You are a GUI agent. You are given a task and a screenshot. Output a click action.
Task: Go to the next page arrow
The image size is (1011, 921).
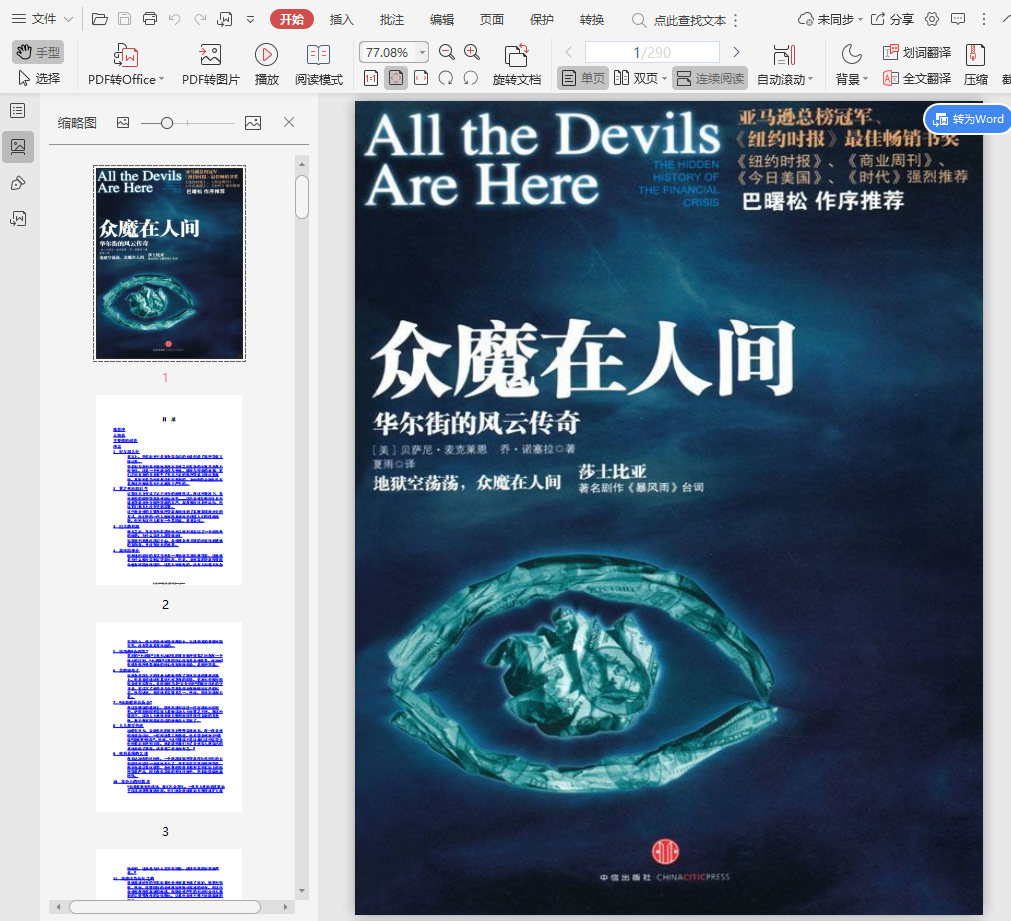coord(736,52)
